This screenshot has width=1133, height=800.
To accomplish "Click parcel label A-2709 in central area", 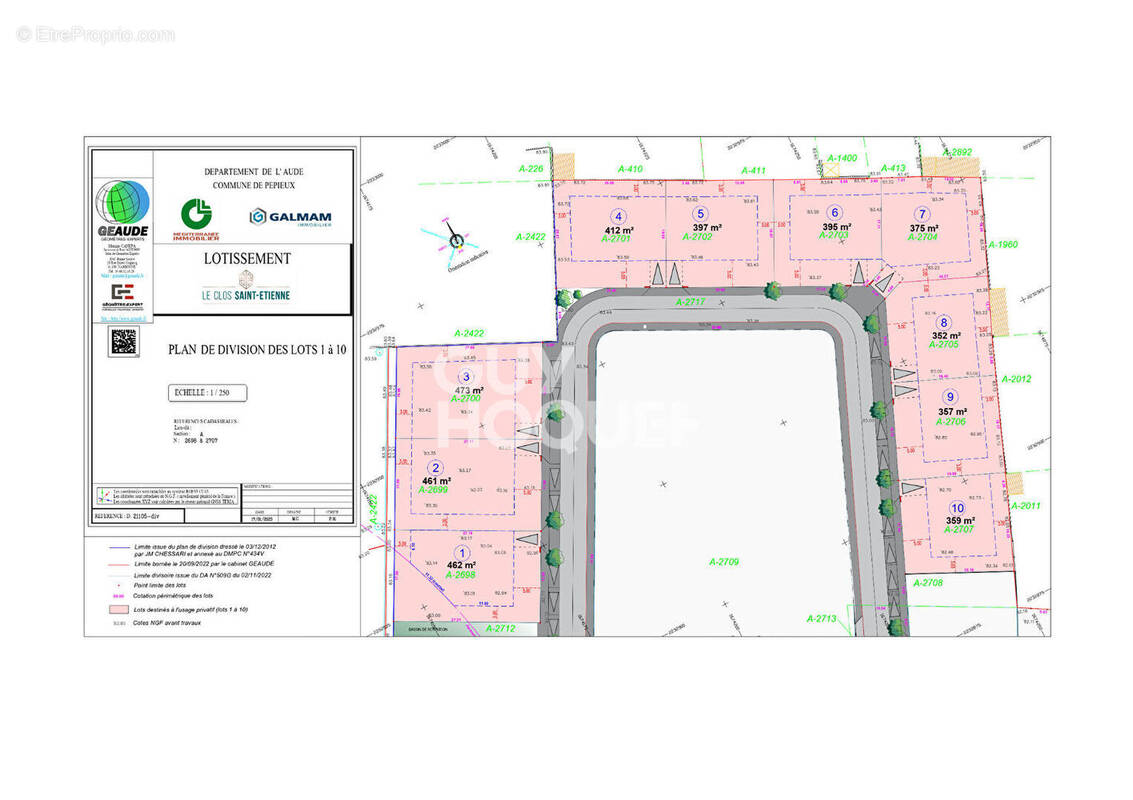I will click(x=723, y=562).
